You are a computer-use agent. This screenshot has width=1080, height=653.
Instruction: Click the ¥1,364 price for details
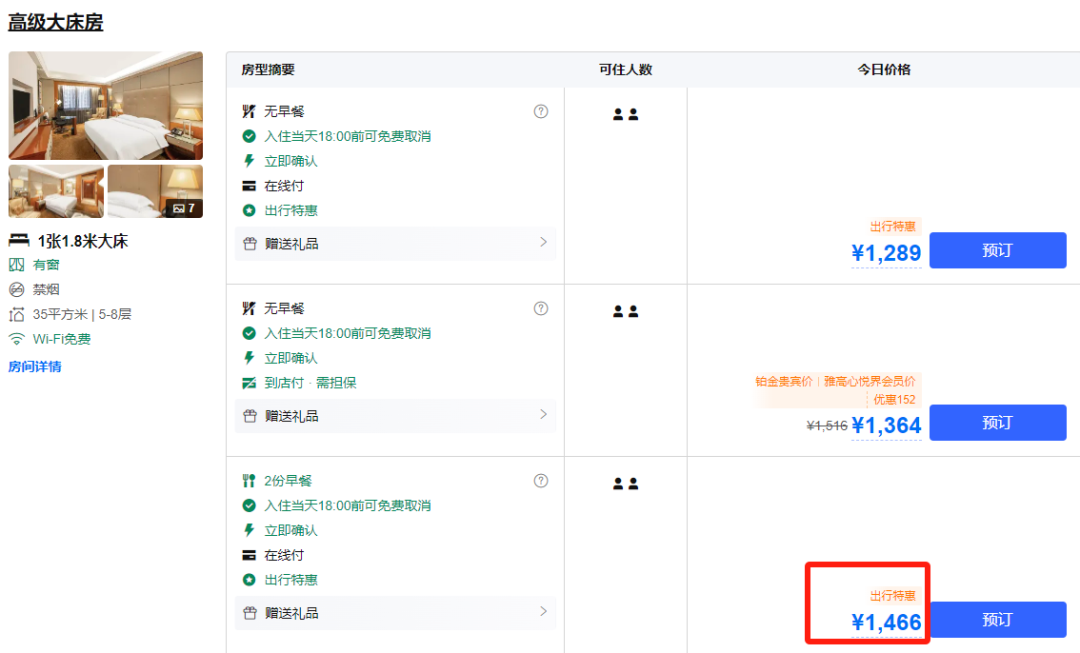pyautogui.click(x=886, y=426)
